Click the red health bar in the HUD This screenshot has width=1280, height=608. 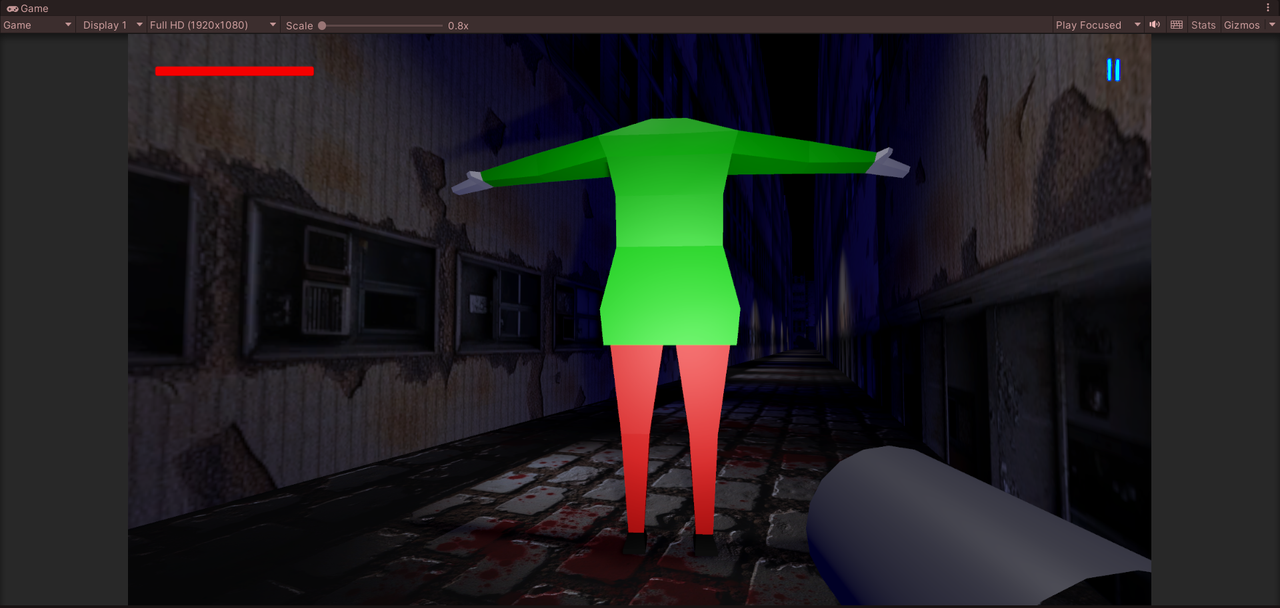234,71
